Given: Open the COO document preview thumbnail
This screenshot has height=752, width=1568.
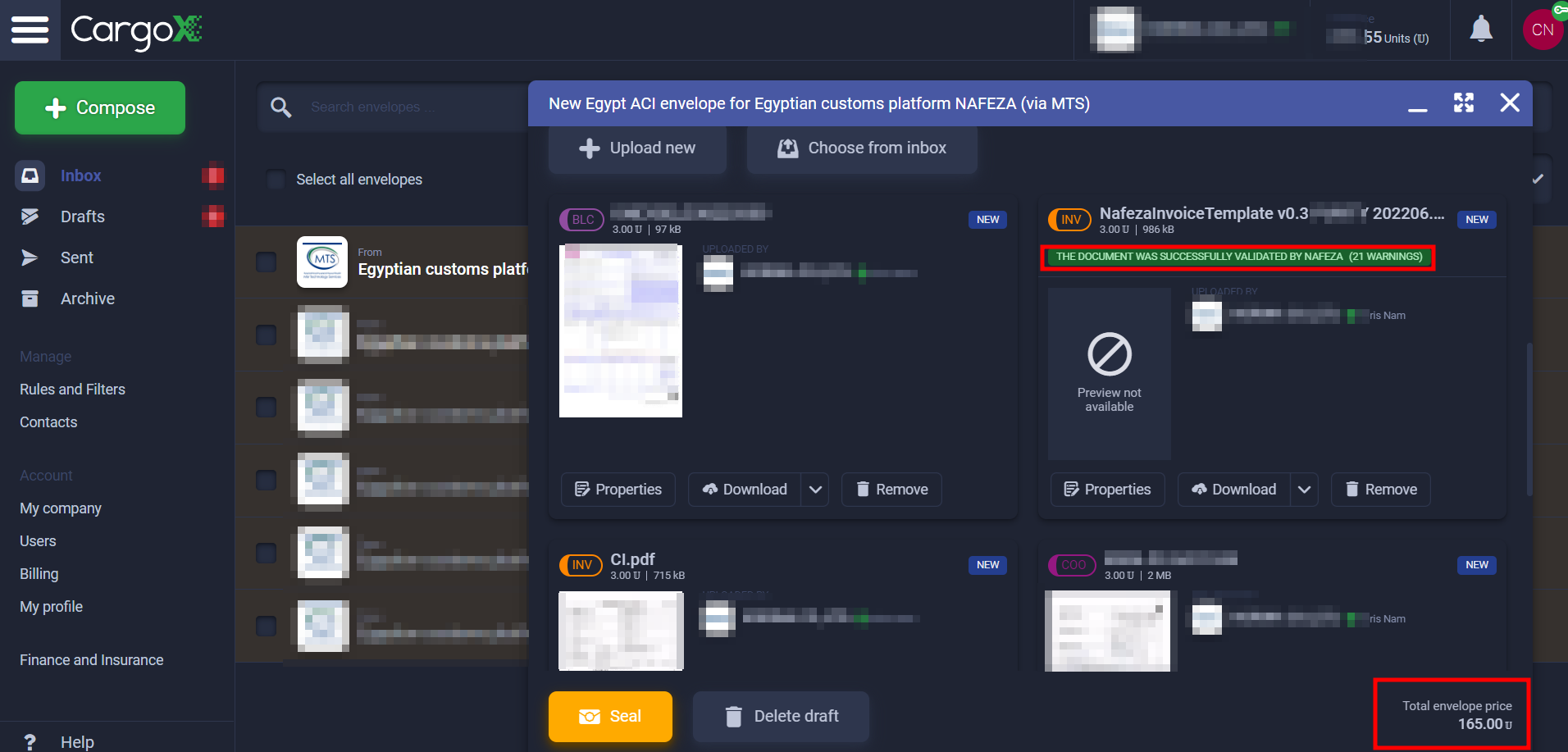Looking at the screenshot, I should click(x=1107, y=631).
